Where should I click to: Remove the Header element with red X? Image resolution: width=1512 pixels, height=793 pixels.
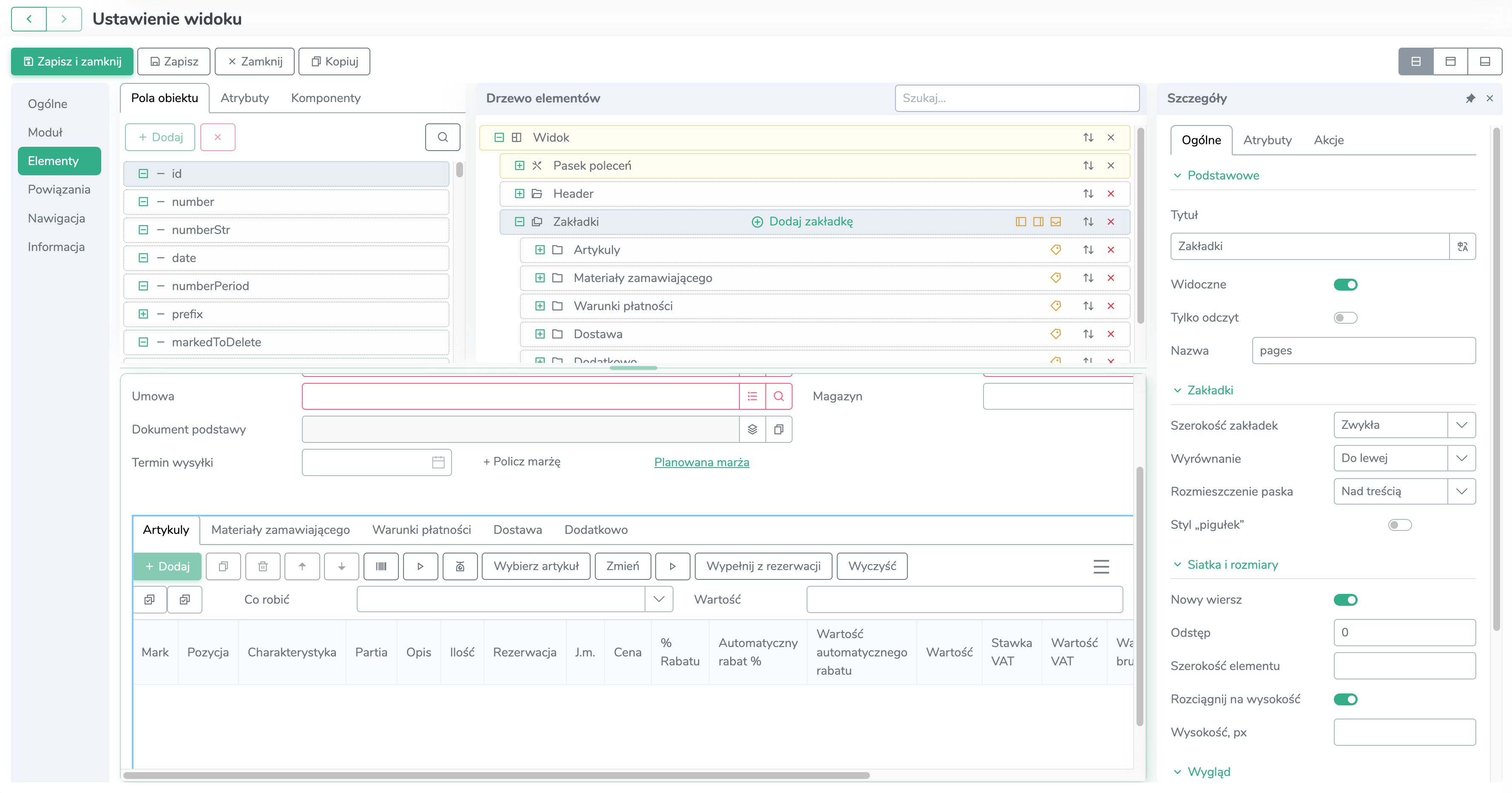[1111, 194]
